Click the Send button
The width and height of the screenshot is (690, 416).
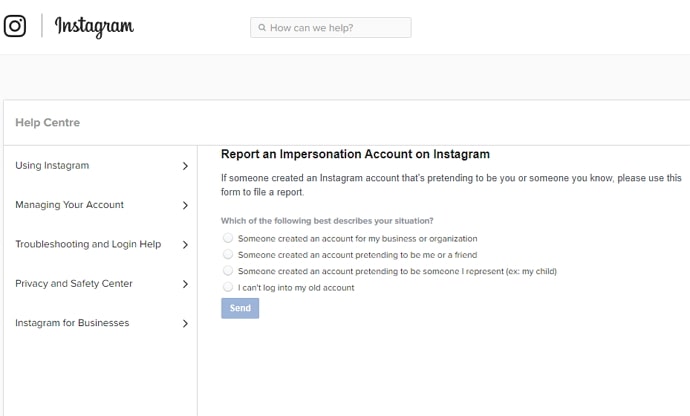(x=240, y=308)
